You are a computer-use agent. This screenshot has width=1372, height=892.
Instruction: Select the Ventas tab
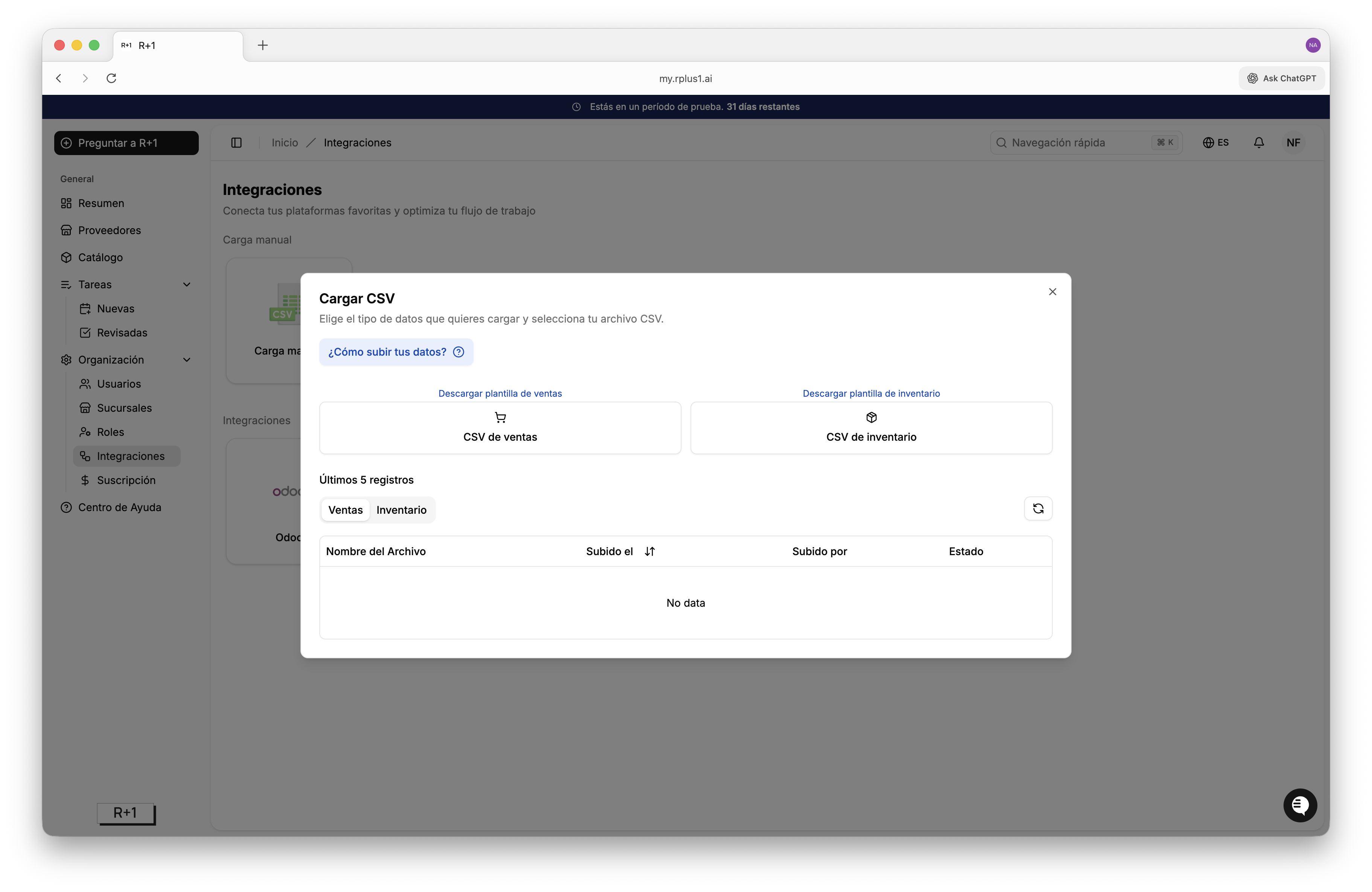click(x=345, y=510)
